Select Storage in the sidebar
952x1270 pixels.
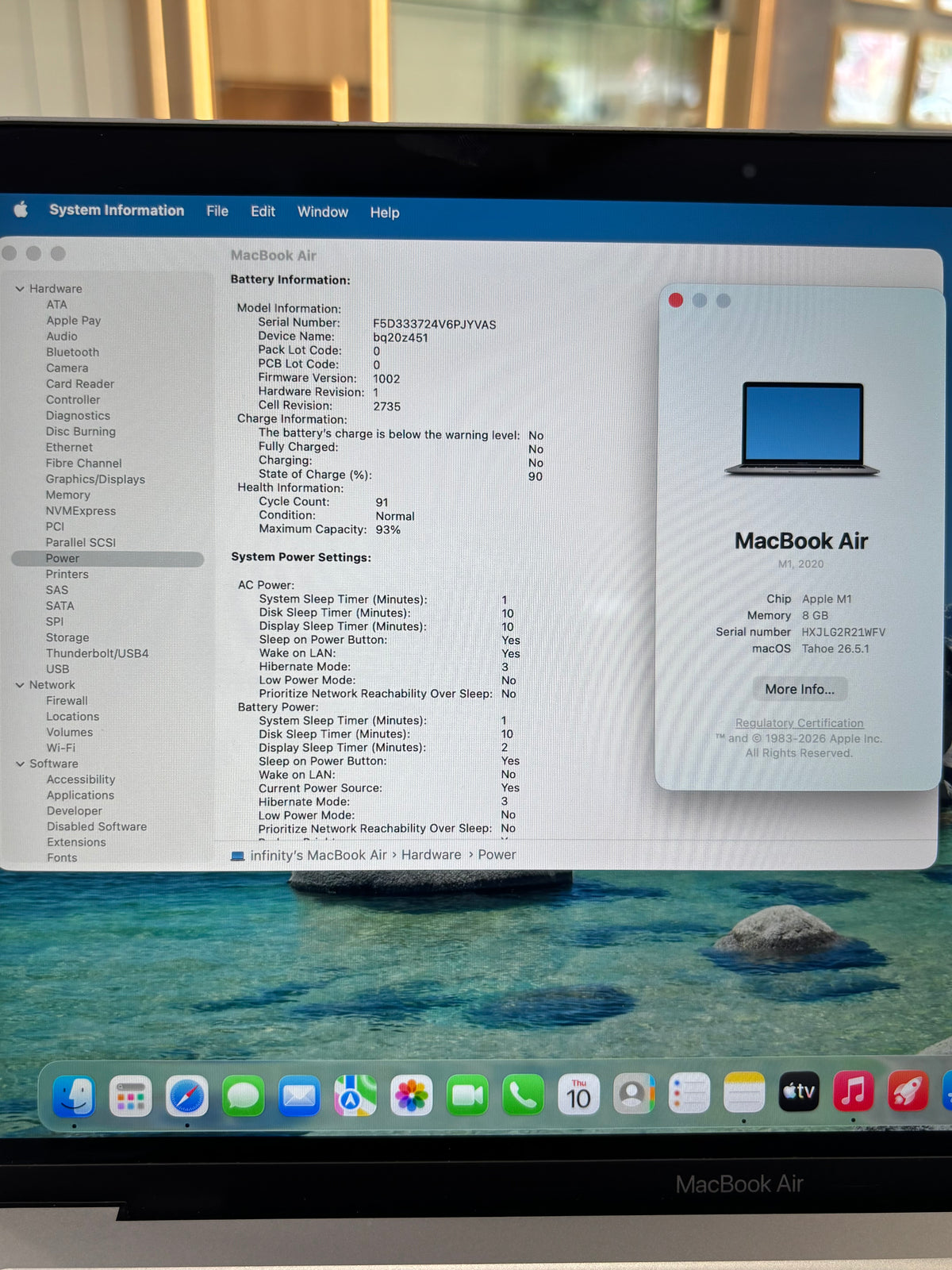pos(67,638)
